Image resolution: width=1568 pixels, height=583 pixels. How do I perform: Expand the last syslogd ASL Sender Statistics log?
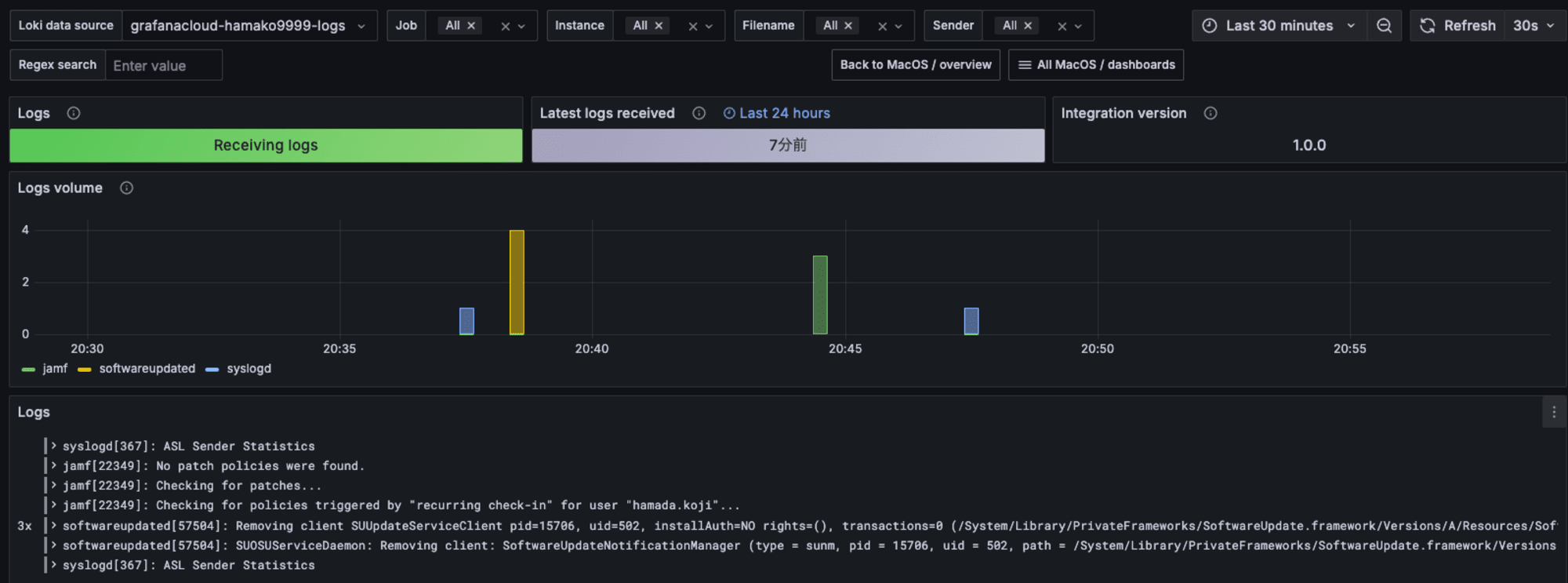pyautogui.click(x=54, y=564)
